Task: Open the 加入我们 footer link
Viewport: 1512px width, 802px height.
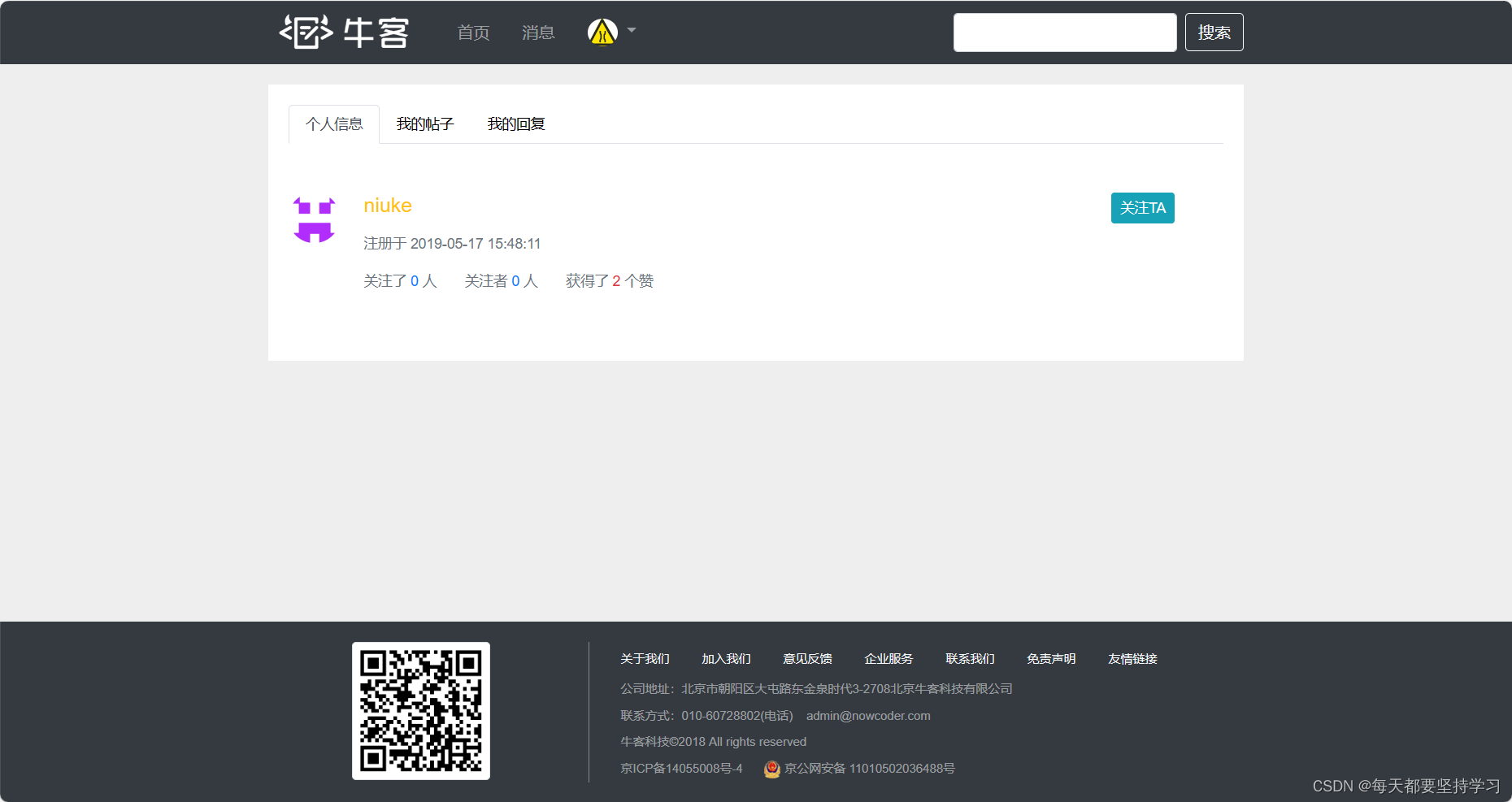Action: coord(726,659)
